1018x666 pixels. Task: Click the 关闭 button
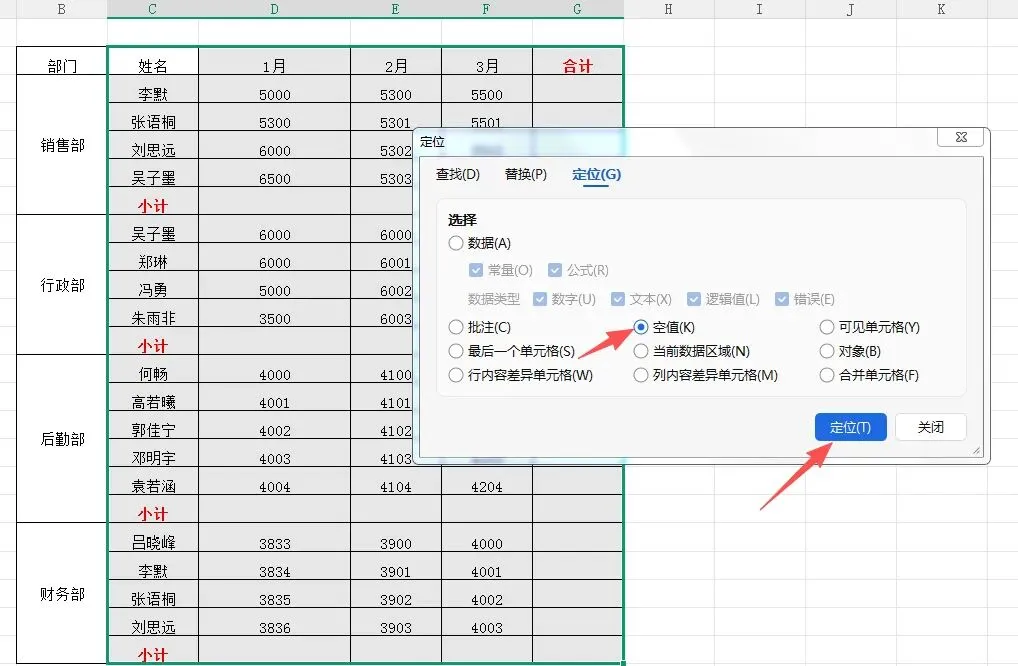pyautogui.click(x=930, y=427)
